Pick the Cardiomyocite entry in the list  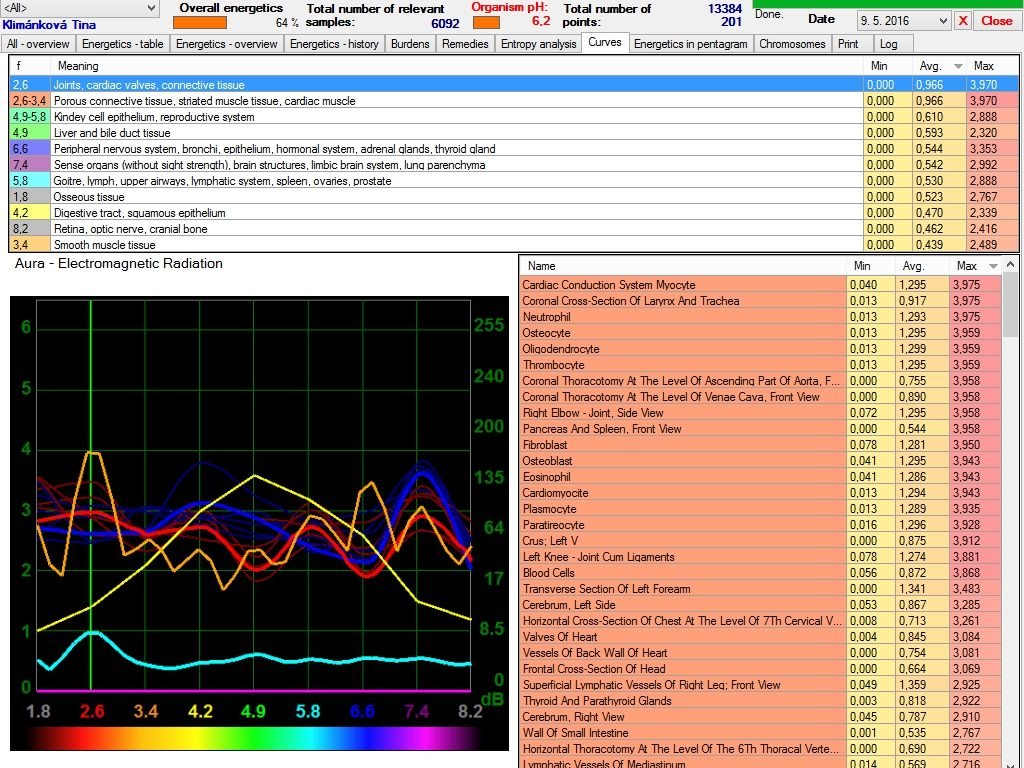pyautogui.click(x=555, y=493)
